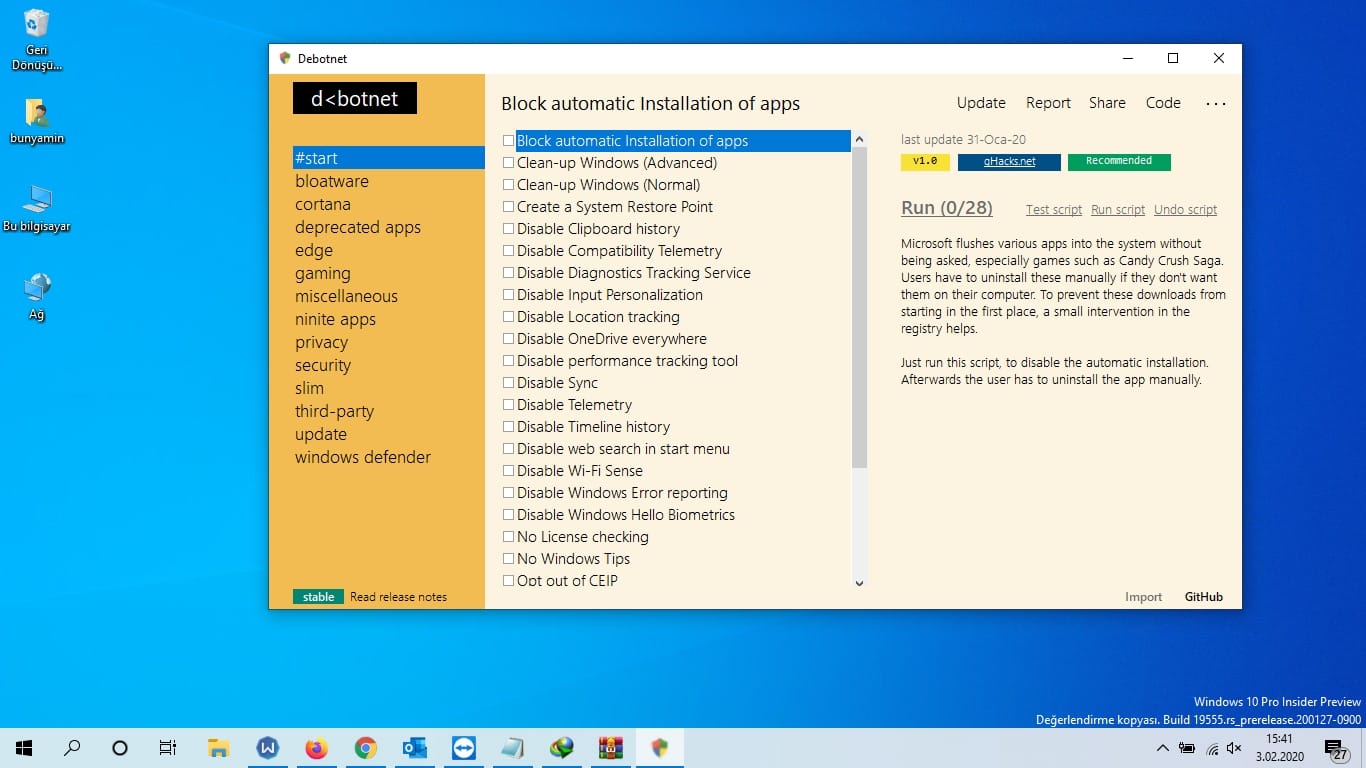
Task: Launch Google Chrome from the taskbar
Action: point(365,748)
